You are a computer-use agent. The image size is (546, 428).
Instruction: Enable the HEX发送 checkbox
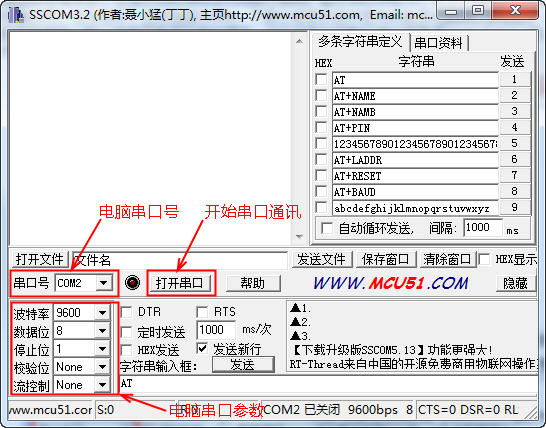[126, 349]
